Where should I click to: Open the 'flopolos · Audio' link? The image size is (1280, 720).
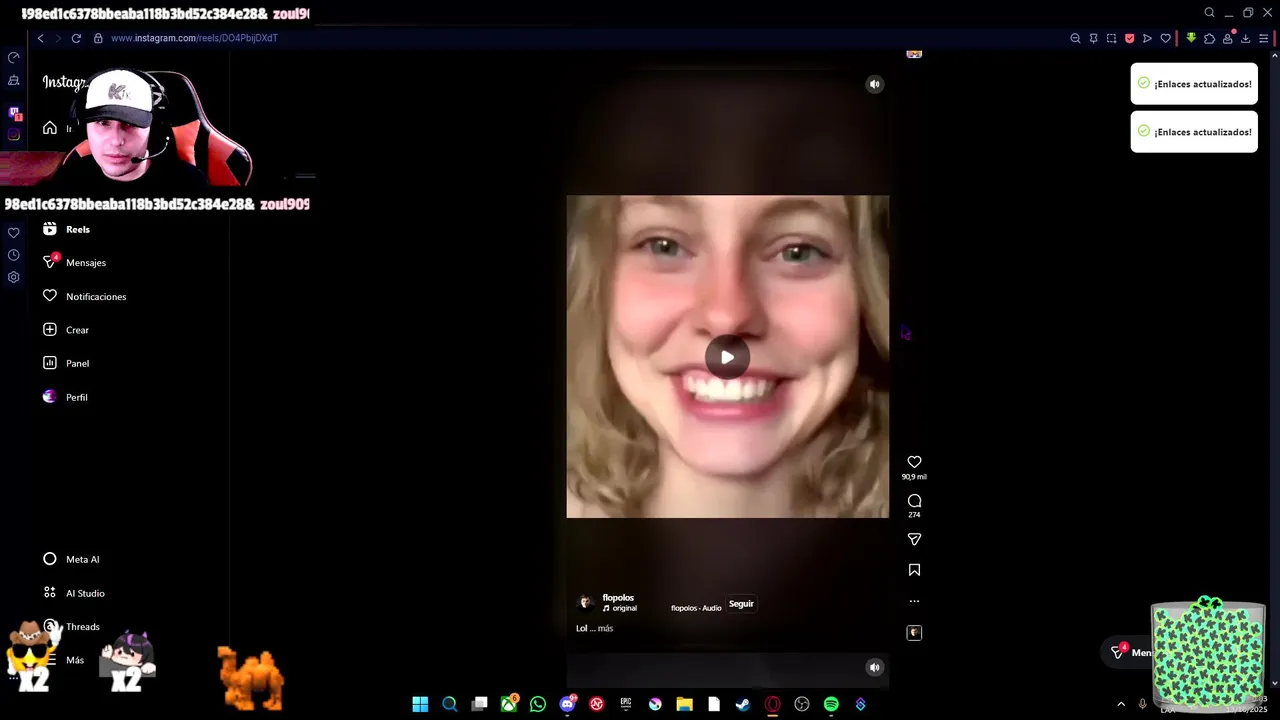click(x=696, y=608)
